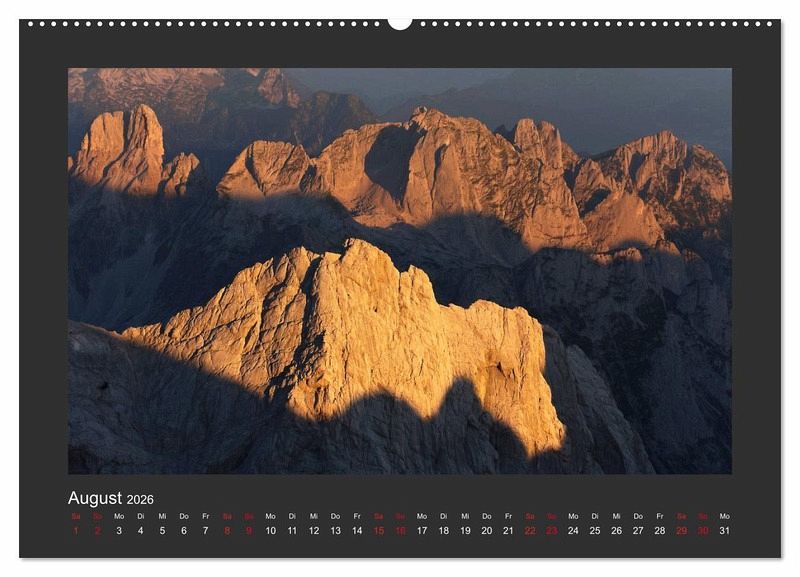Click the August month title

[x=95, y=498]
